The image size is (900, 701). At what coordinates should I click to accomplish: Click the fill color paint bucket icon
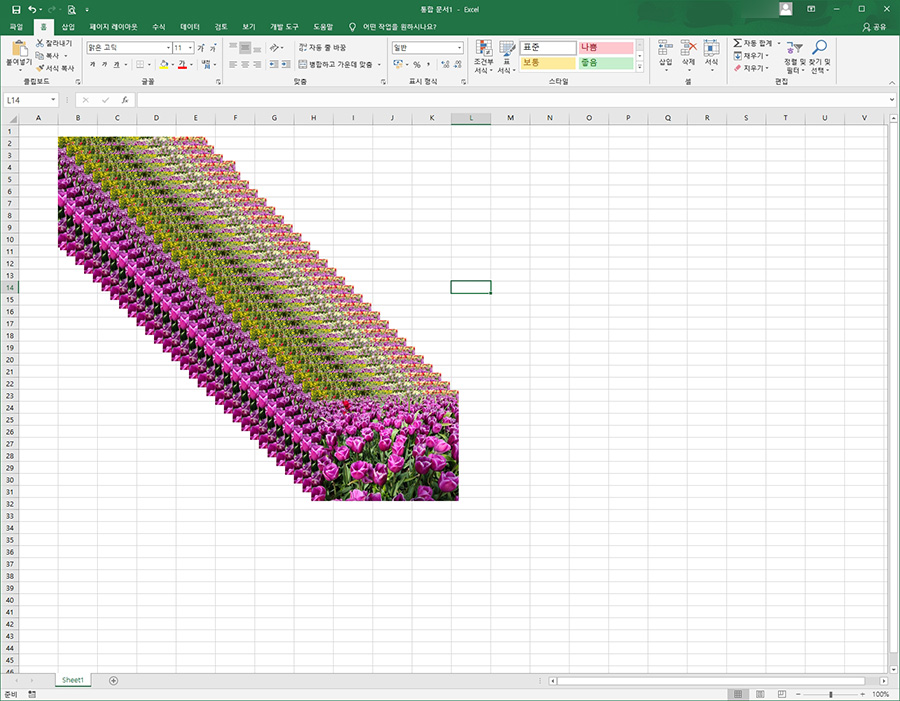click(164, 64)
